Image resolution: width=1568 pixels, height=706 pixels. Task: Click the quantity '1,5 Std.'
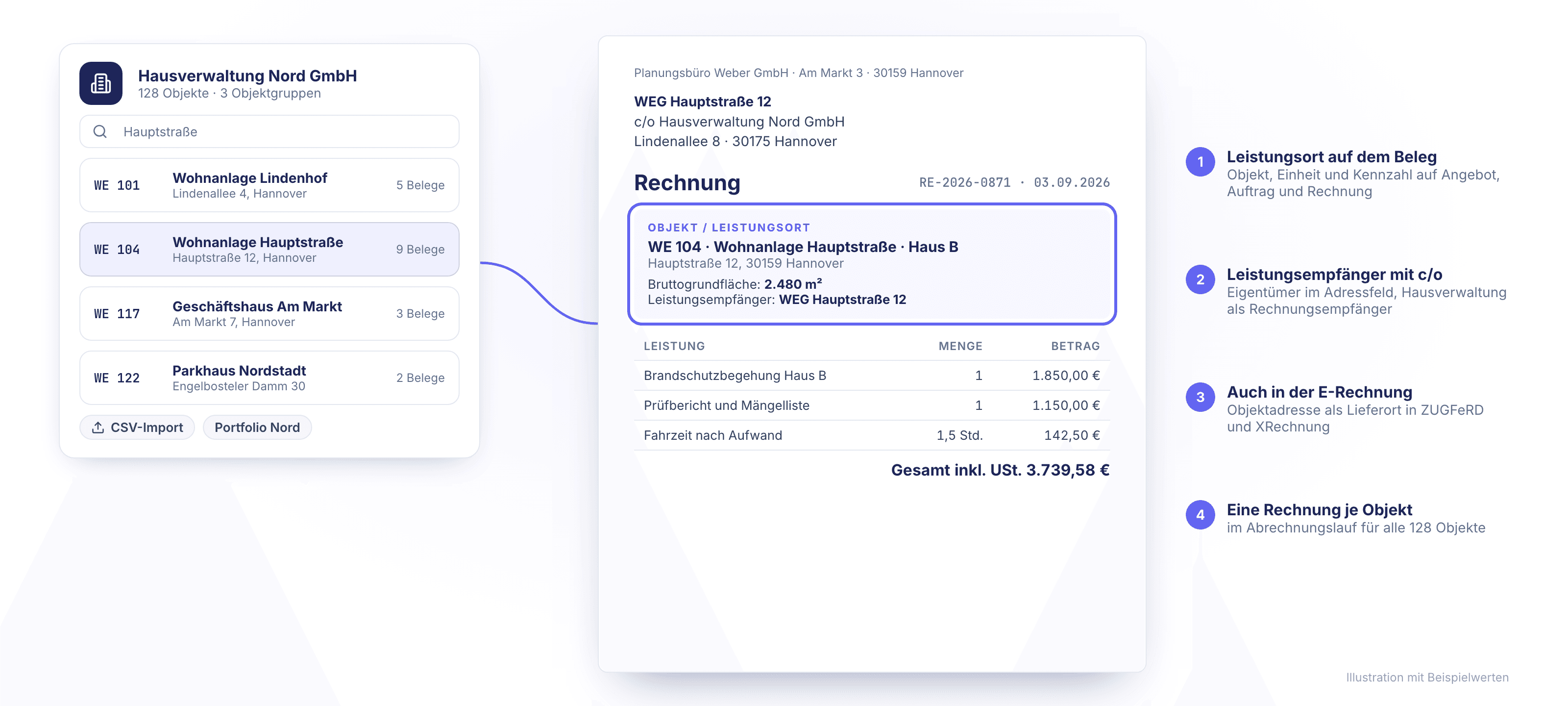point(959,435)
